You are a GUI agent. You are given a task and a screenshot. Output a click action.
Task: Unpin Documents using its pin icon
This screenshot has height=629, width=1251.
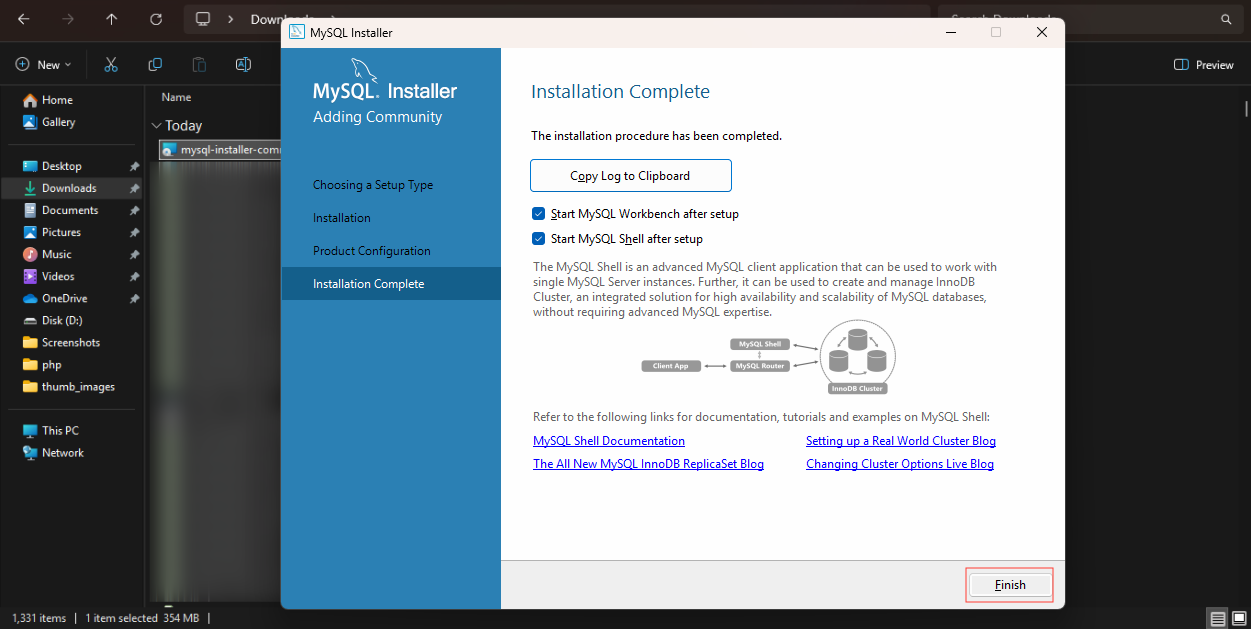134,210
